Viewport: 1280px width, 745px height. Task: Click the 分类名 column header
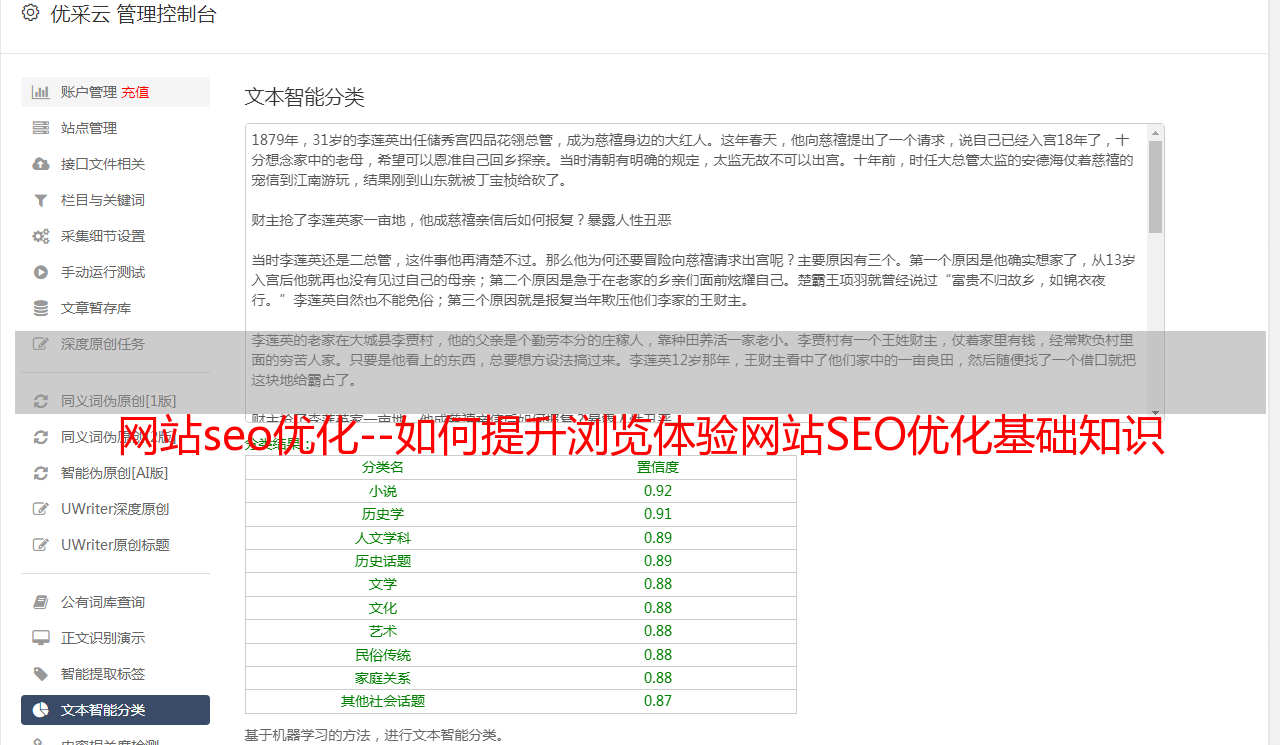coord(383,467)
